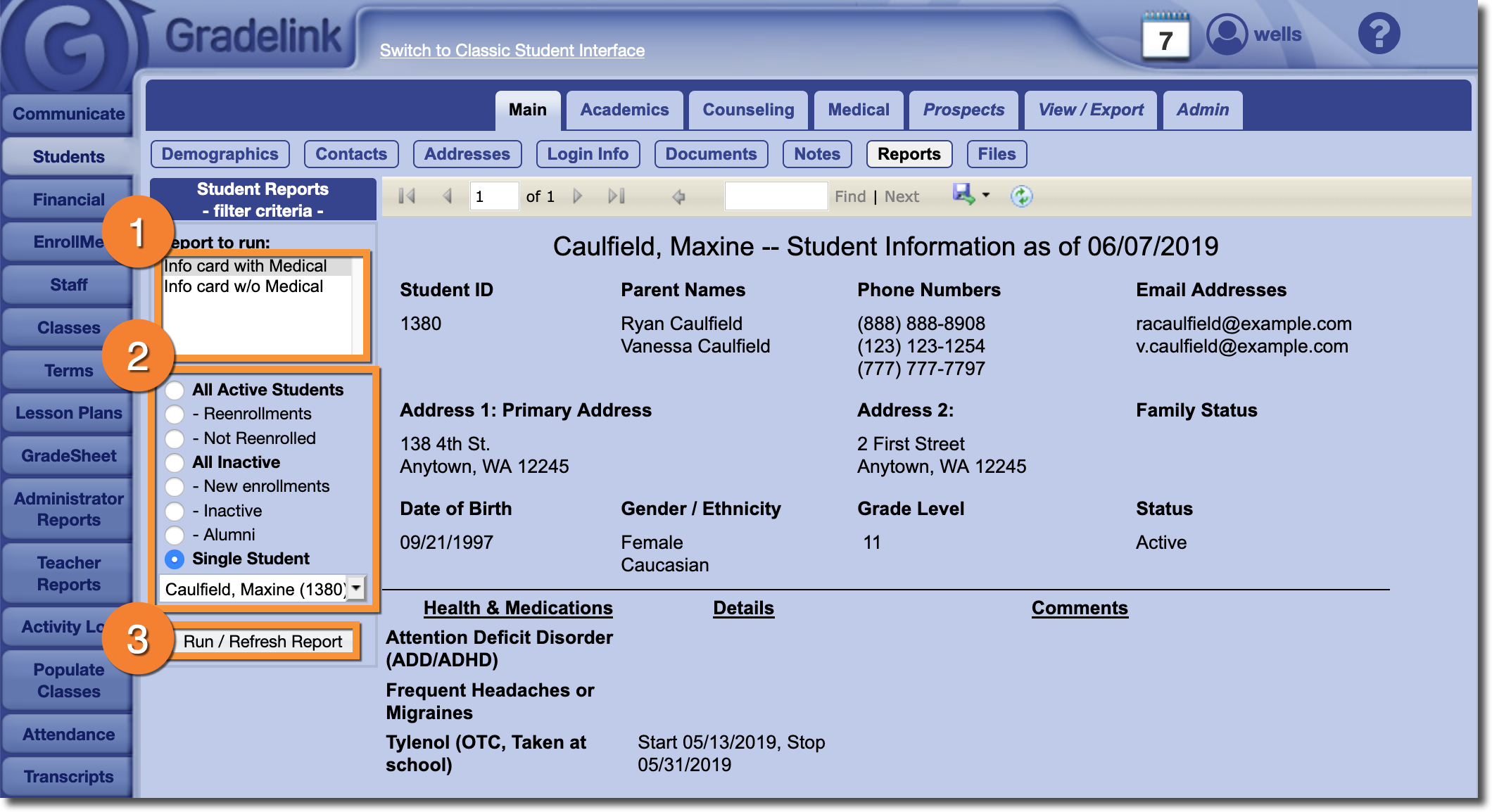Viewport: 1492px width, 812px height.
Task: Click the report refresh icon
Action: click(x=1021, y=196)
